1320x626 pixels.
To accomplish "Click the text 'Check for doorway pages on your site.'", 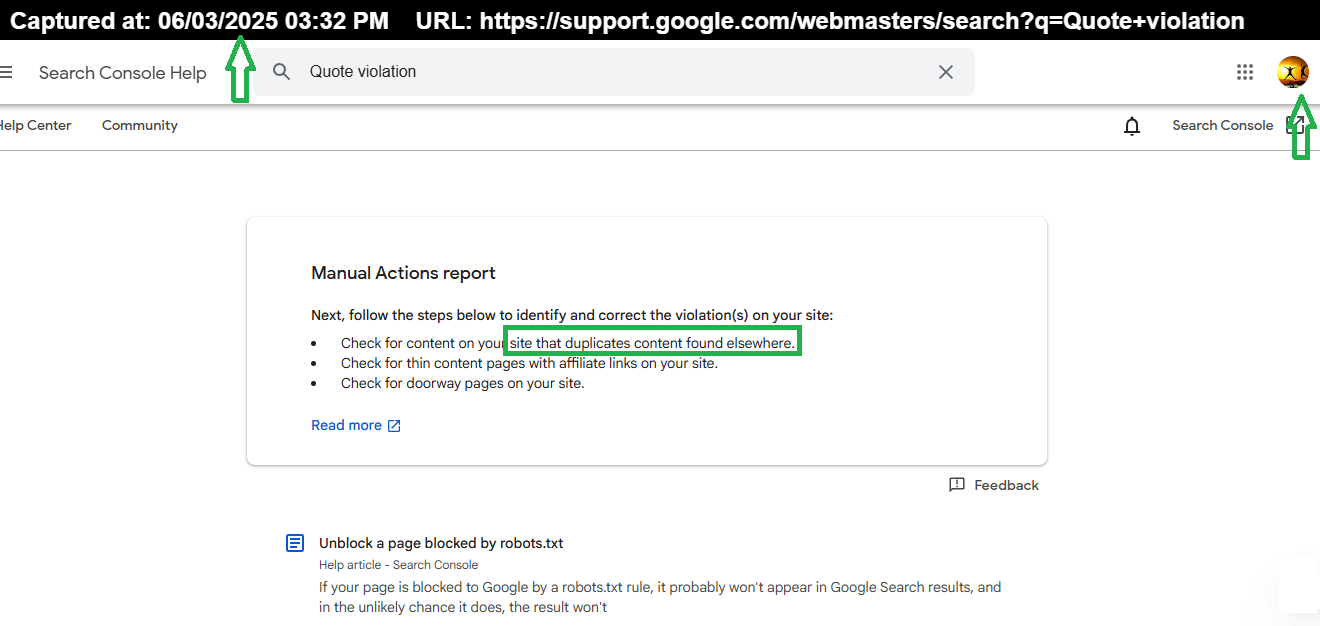I will [463, 383].
